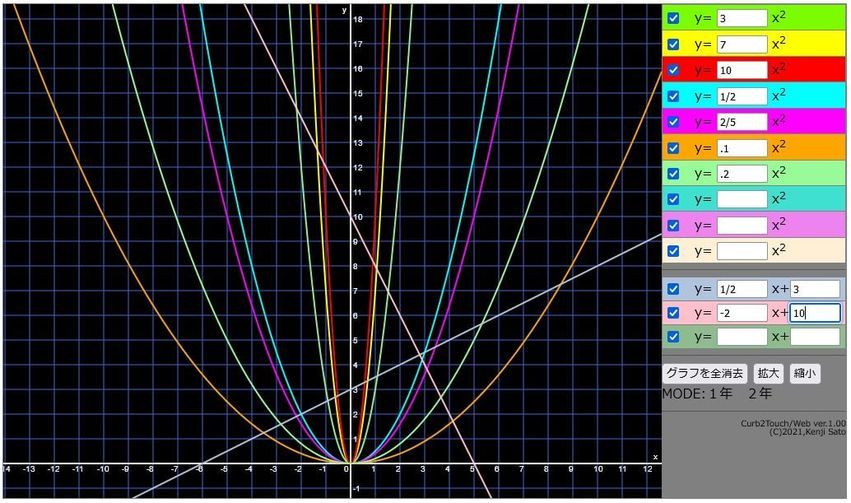Toggle the y=2/5x² magenta row checkbox
851x503 pixels.
(x=673, y=122)
